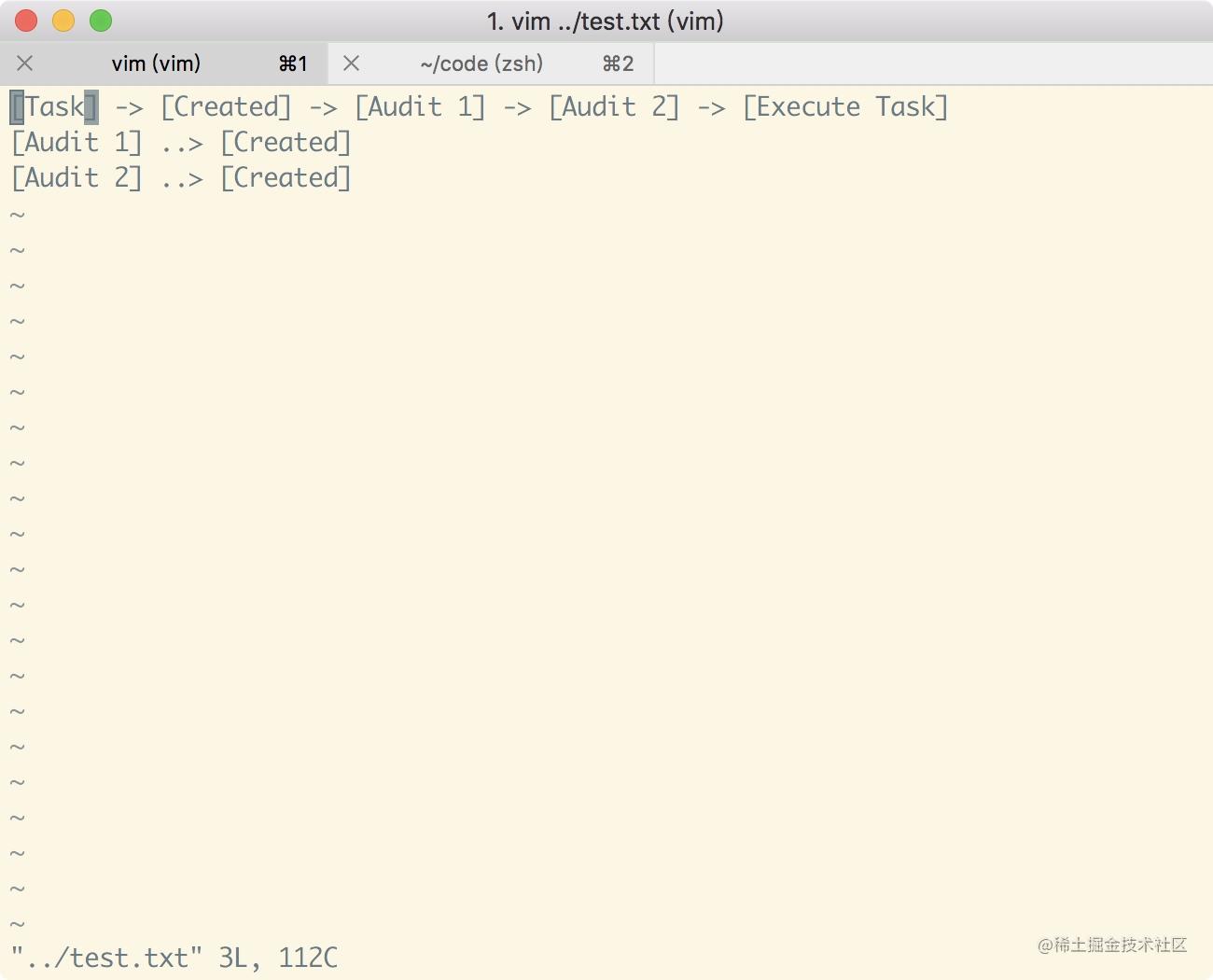
Task: Click the -> arrow right after [Task]
Action: coord(130,109)
